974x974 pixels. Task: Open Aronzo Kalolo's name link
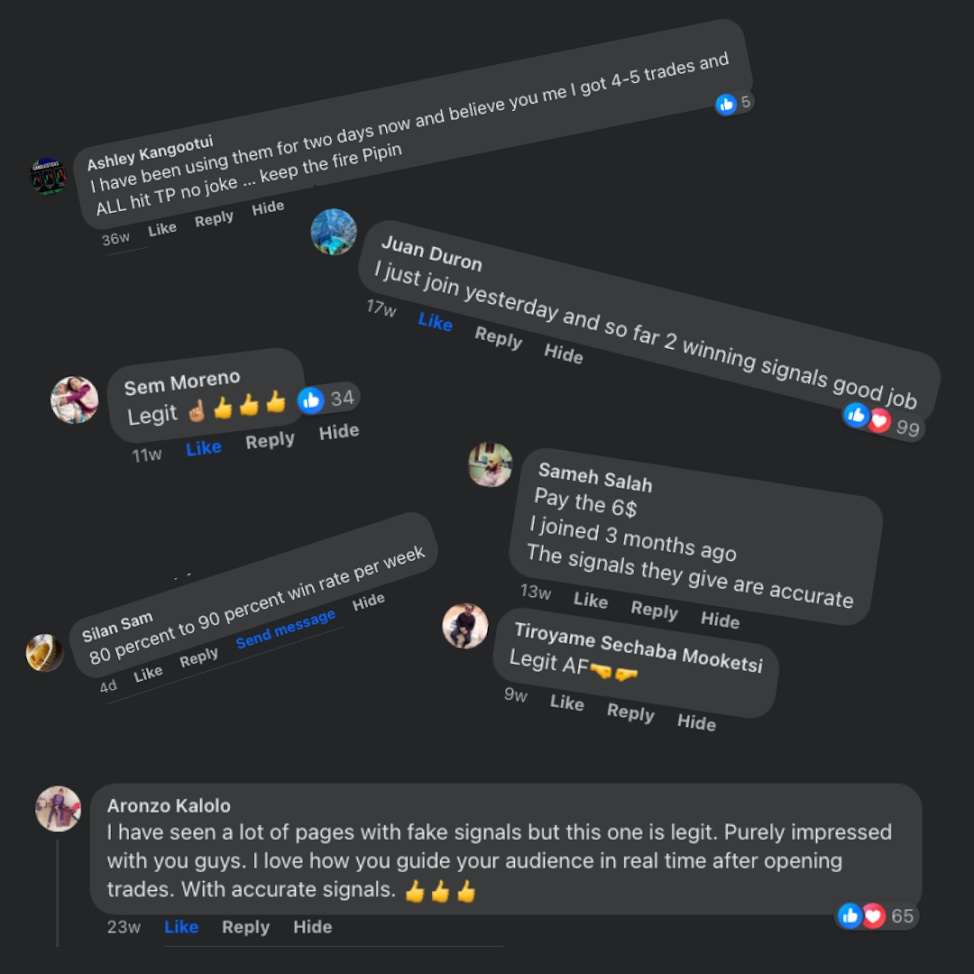169,806
